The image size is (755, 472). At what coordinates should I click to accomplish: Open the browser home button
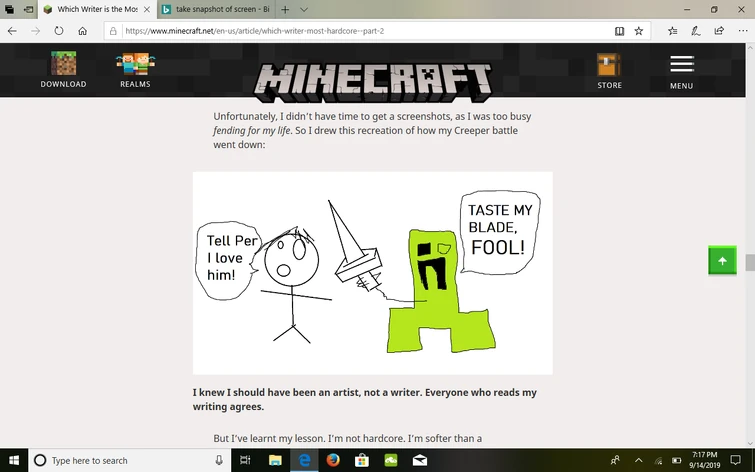(x=82, y=31)
